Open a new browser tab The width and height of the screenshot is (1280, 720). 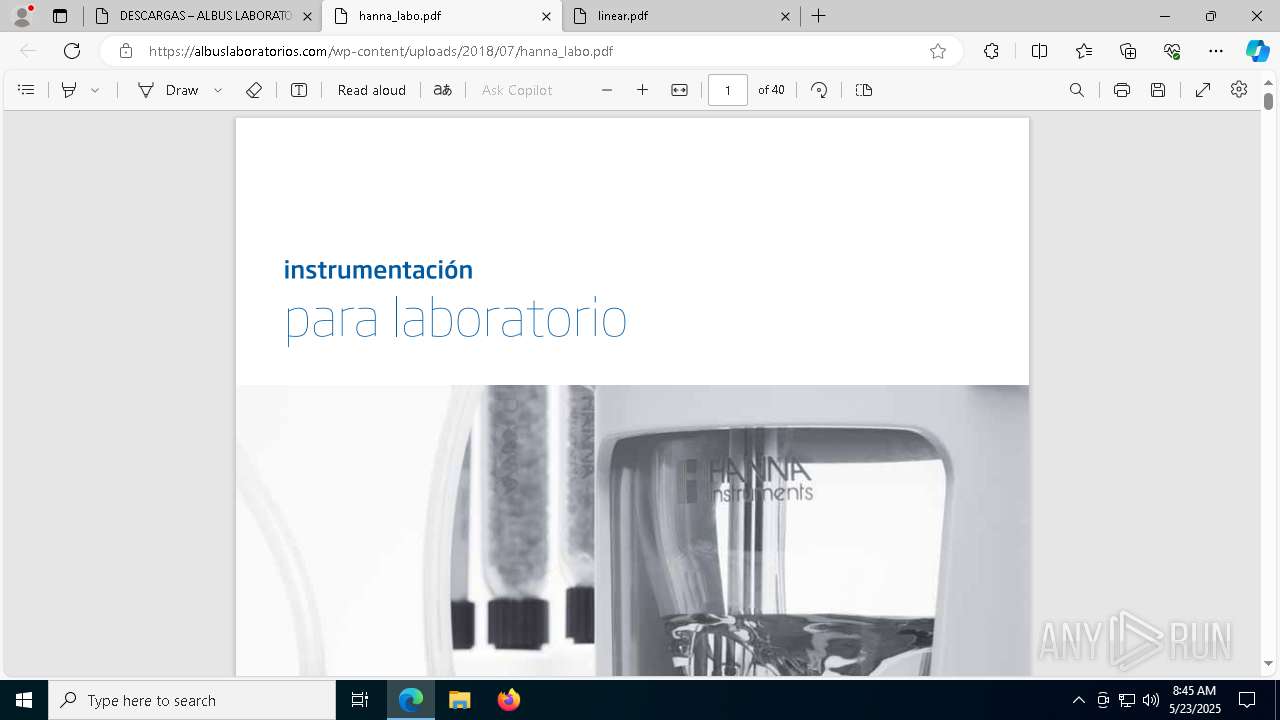pos(818,16)
